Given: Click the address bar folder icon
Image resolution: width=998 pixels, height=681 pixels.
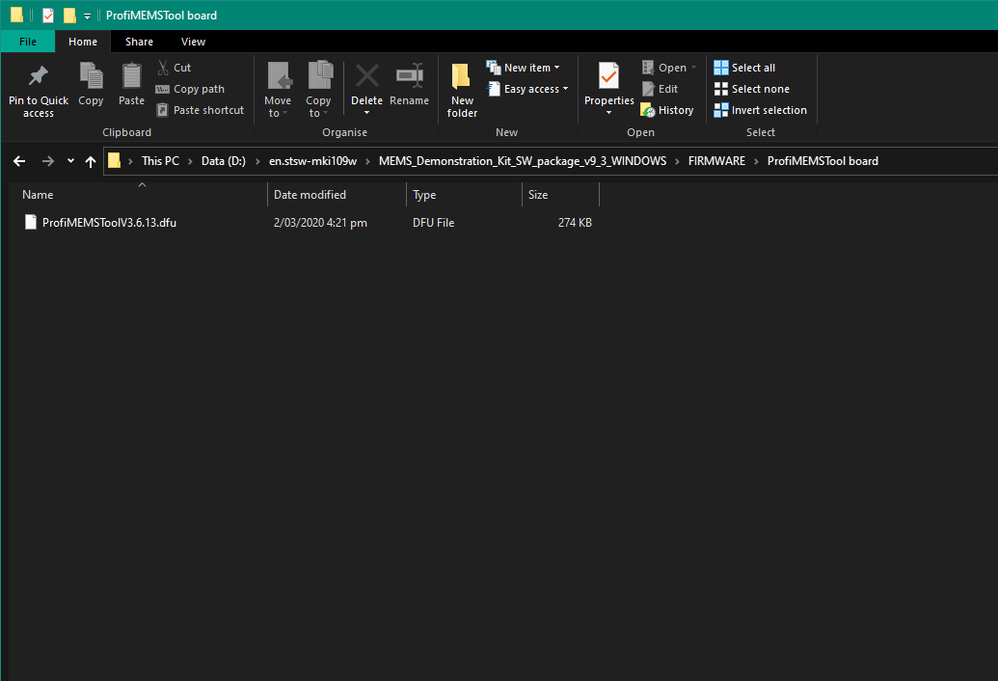Looking at the screenshot, I should click(x=114, y=160).
